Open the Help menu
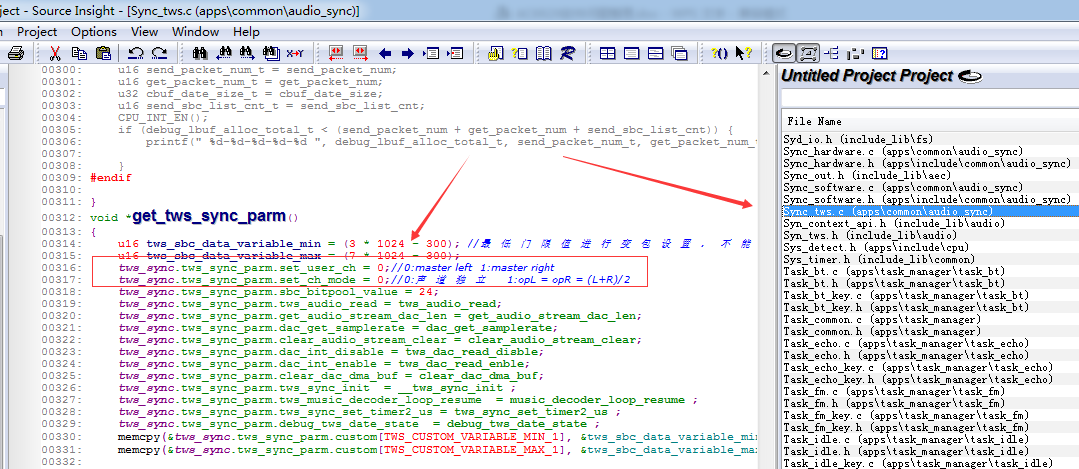This screenshot has width=1079, height=469. (x=246, y=32)
